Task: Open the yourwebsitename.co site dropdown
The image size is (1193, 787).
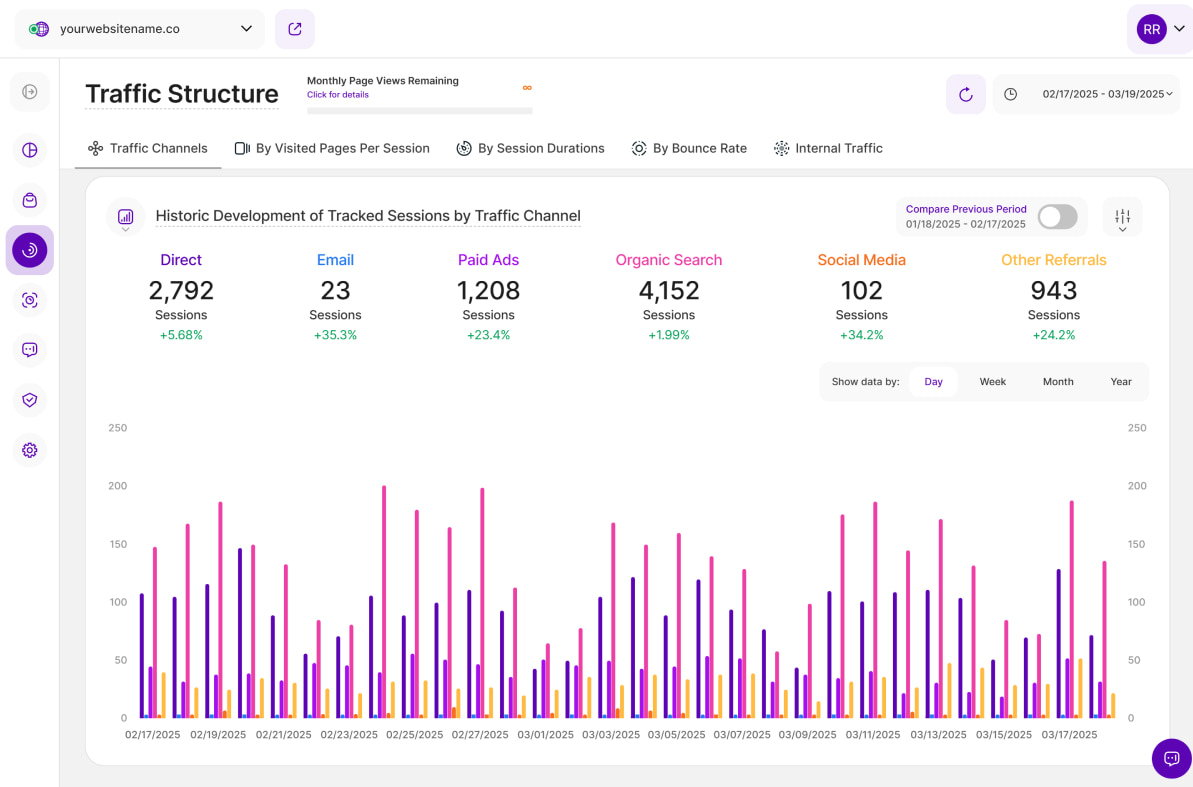Action: tap(140, 29)
